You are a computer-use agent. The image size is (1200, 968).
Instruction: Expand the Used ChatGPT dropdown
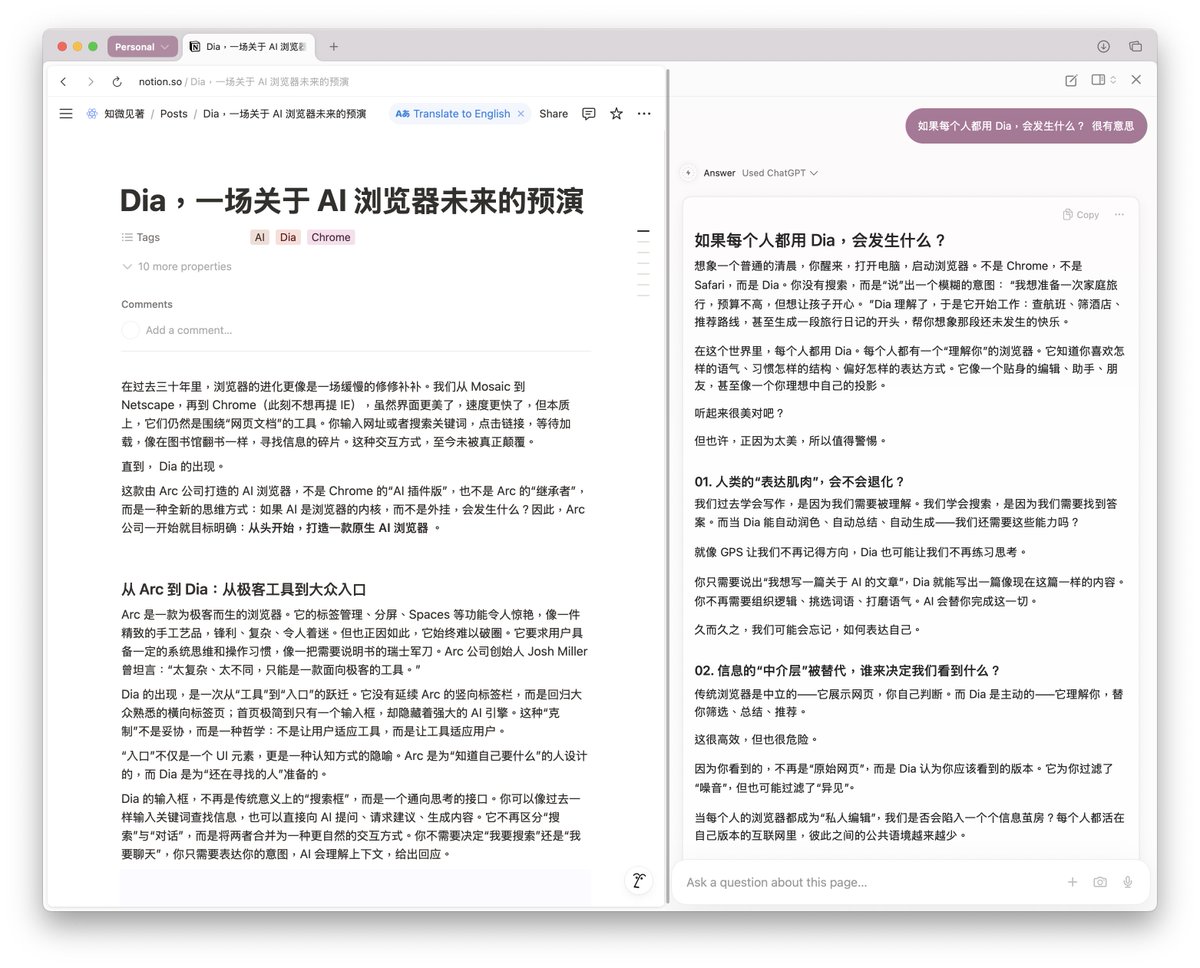[x=780, y=173]
